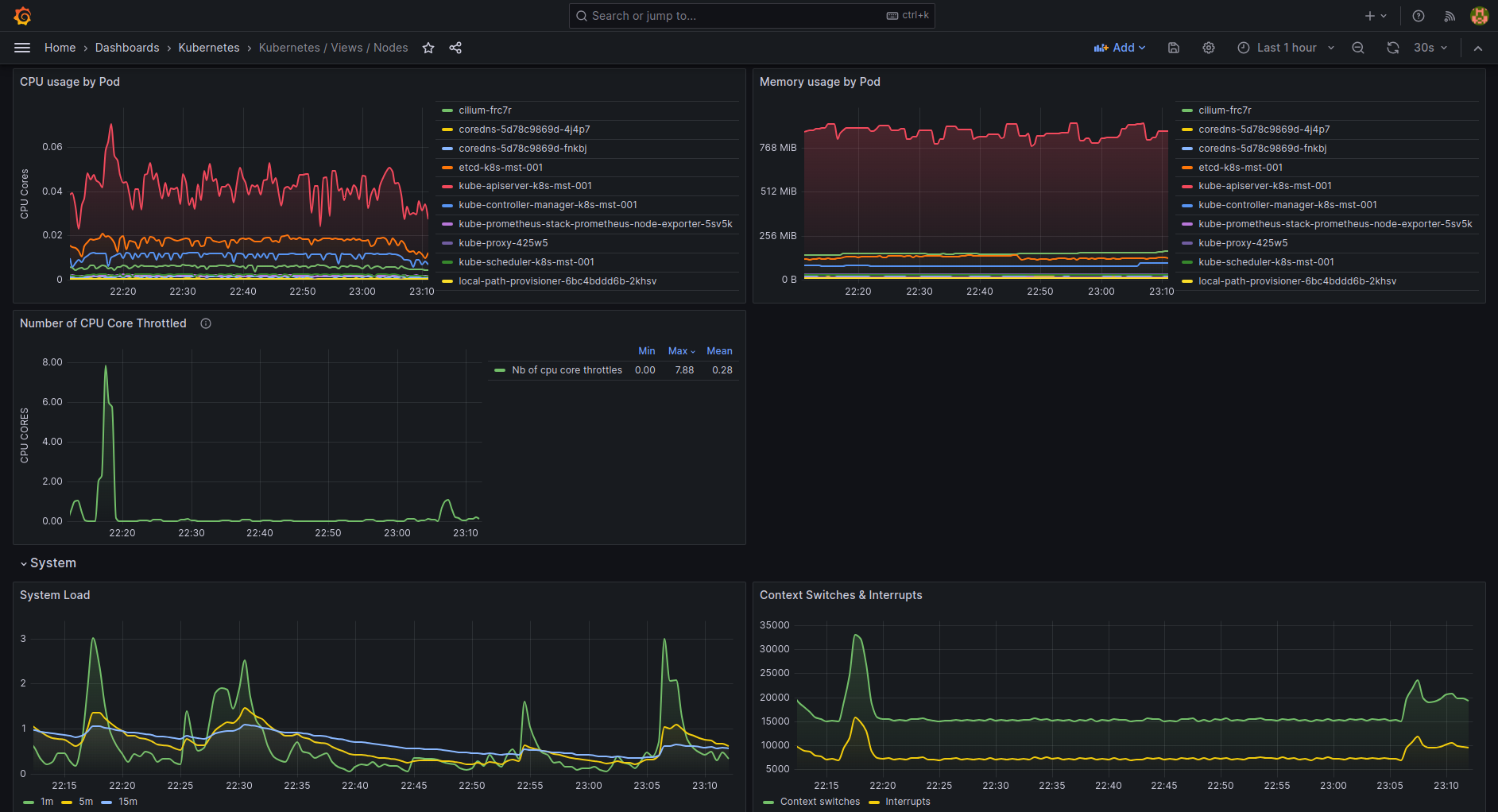Zoom out the time range
This screenshot has width=1498, height=812.
tap(1357, 48)
